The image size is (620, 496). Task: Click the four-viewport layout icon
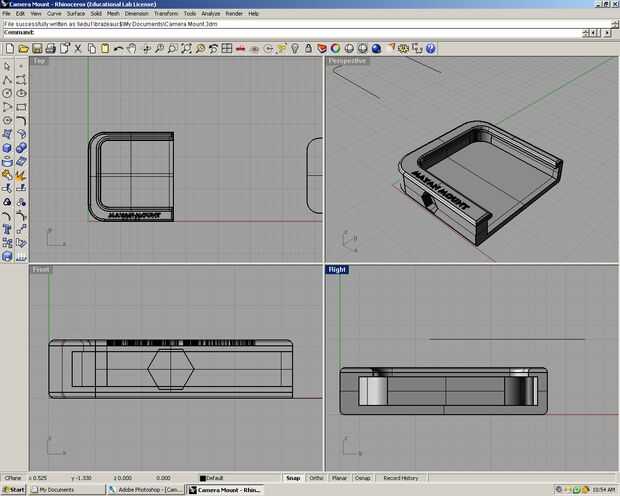(x=227, y=49)
